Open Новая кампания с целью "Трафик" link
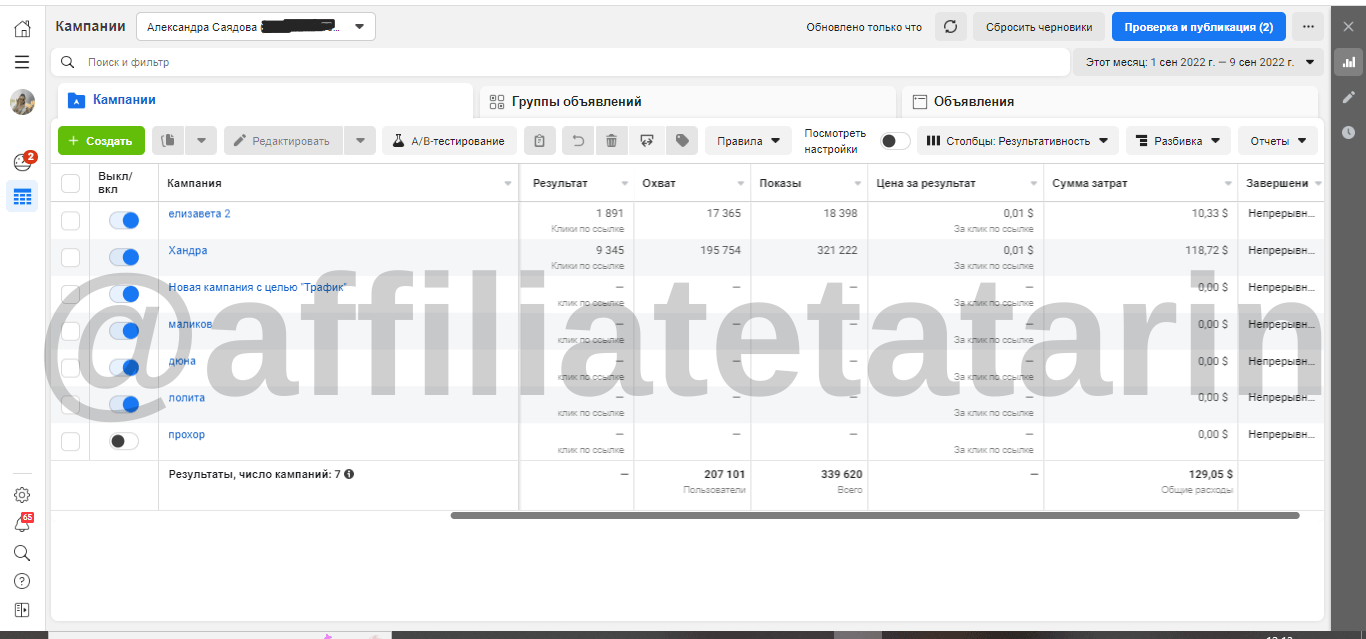 pos(257,287)
